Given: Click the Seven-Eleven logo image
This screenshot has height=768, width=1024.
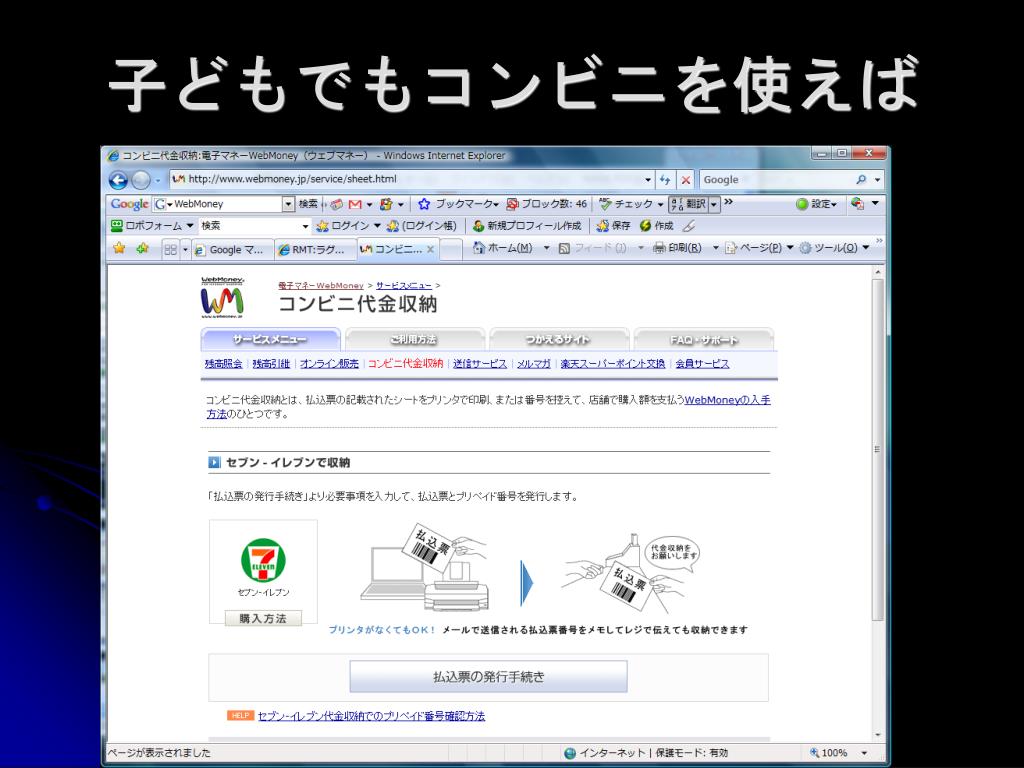Looking at the screenshot, I should pos(263,560).
